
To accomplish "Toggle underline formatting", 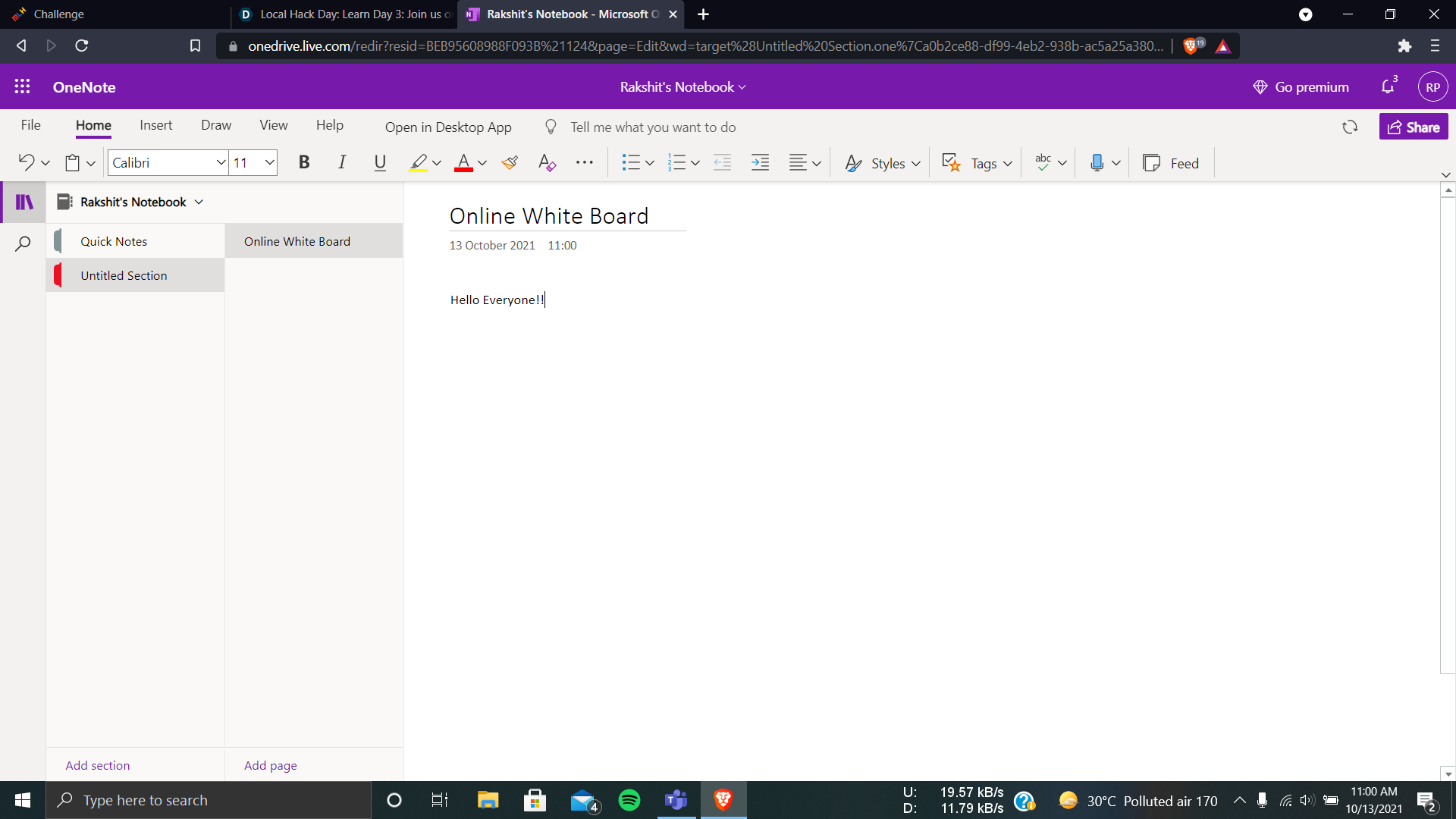I will 380,162.
